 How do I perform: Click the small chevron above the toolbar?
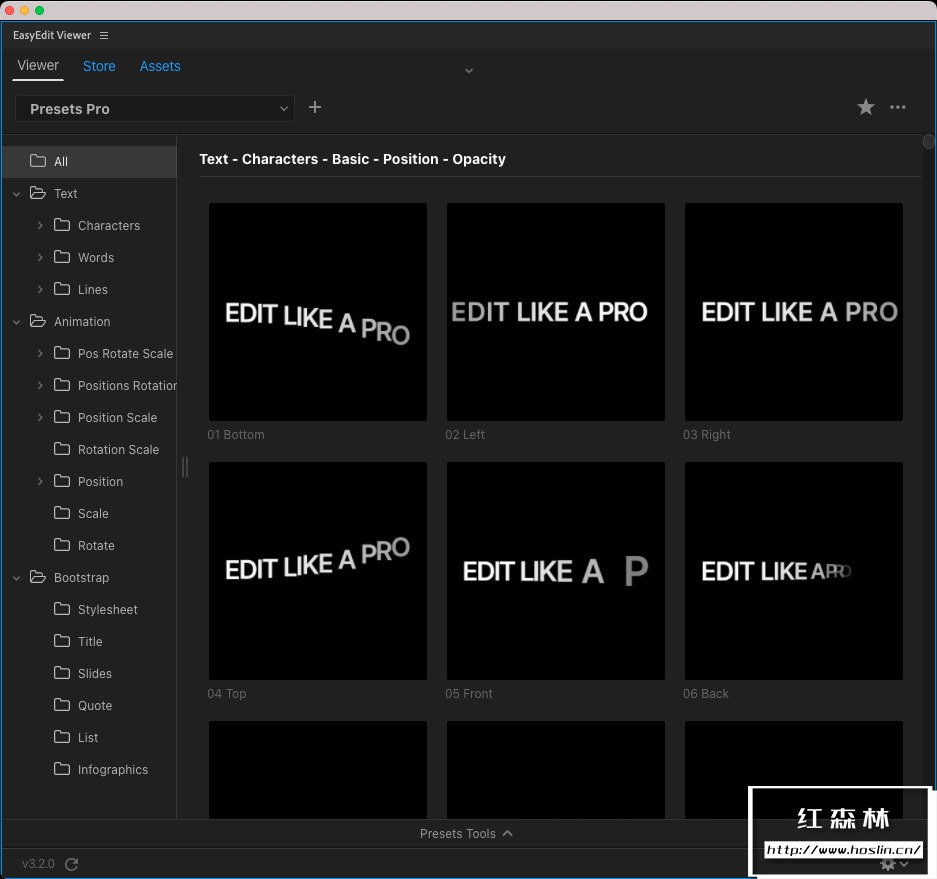469,71
